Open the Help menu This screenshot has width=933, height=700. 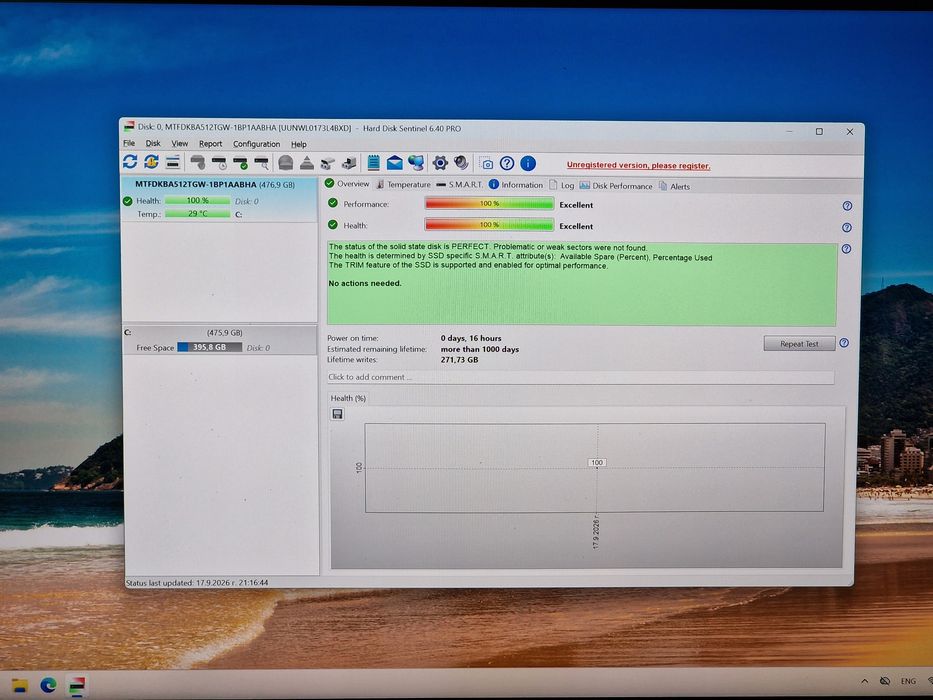299,144
